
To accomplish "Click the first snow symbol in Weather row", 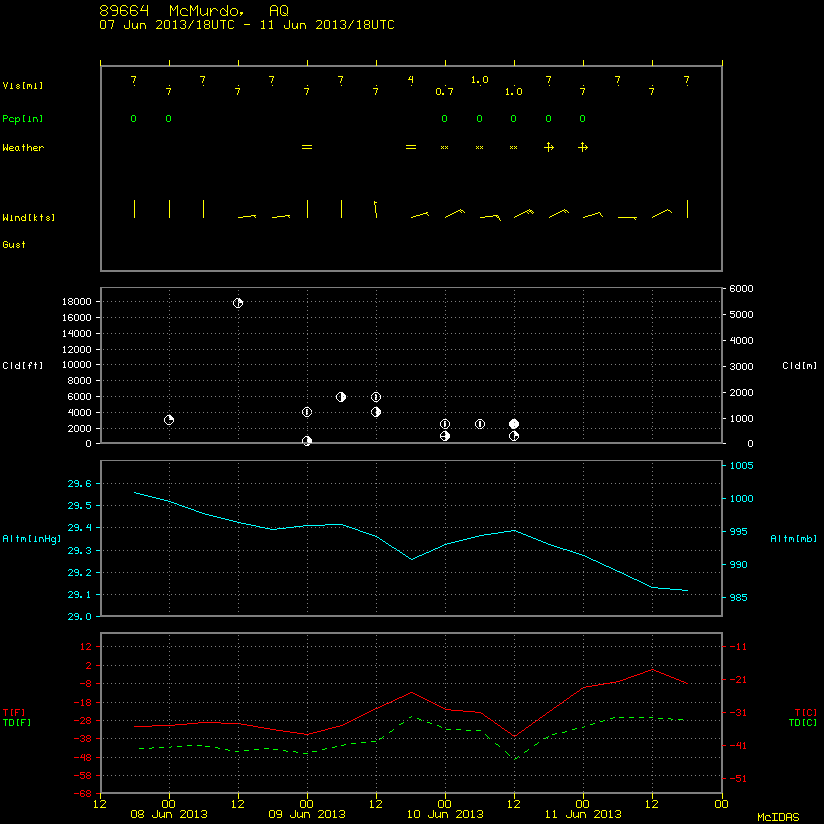I will click(445, 148).
